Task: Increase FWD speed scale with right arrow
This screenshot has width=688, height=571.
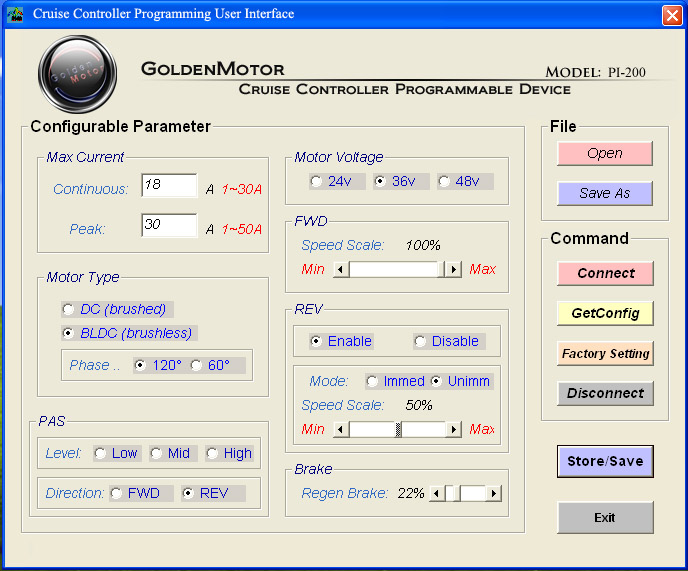Action: 454,269
